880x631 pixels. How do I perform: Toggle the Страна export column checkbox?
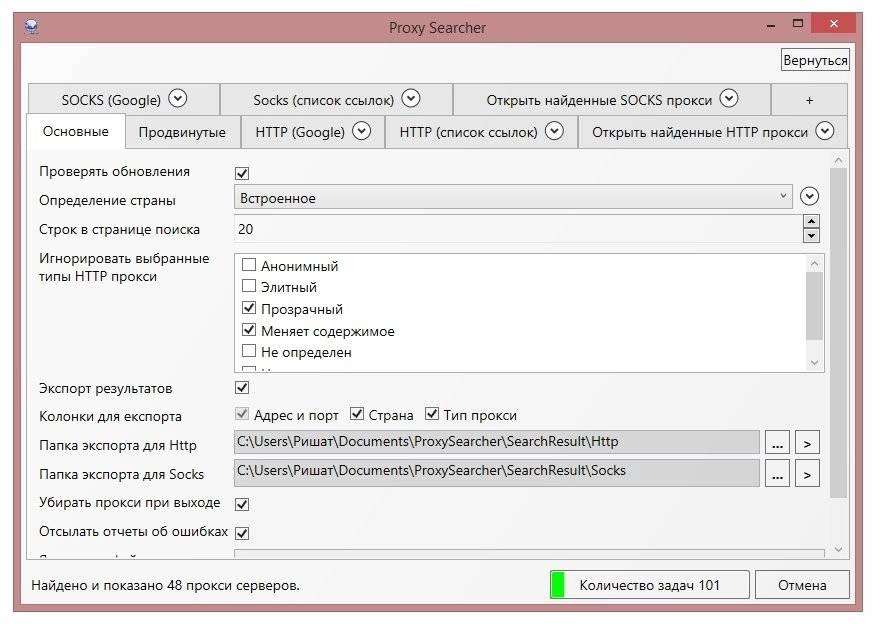[x=356, y=414]
